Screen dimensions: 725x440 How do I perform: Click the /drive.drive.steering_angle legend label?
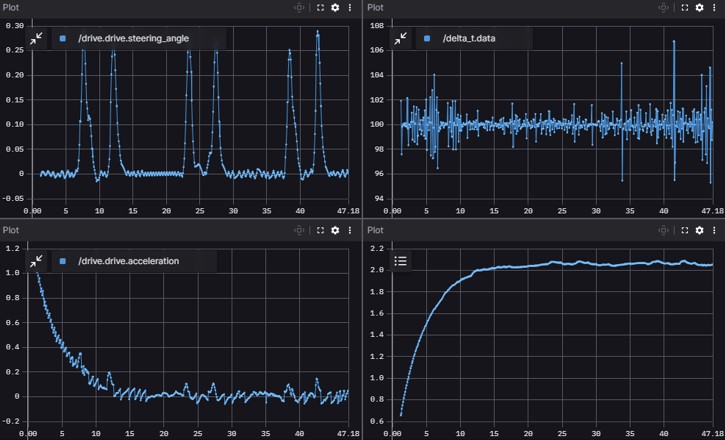pos(133,38)
